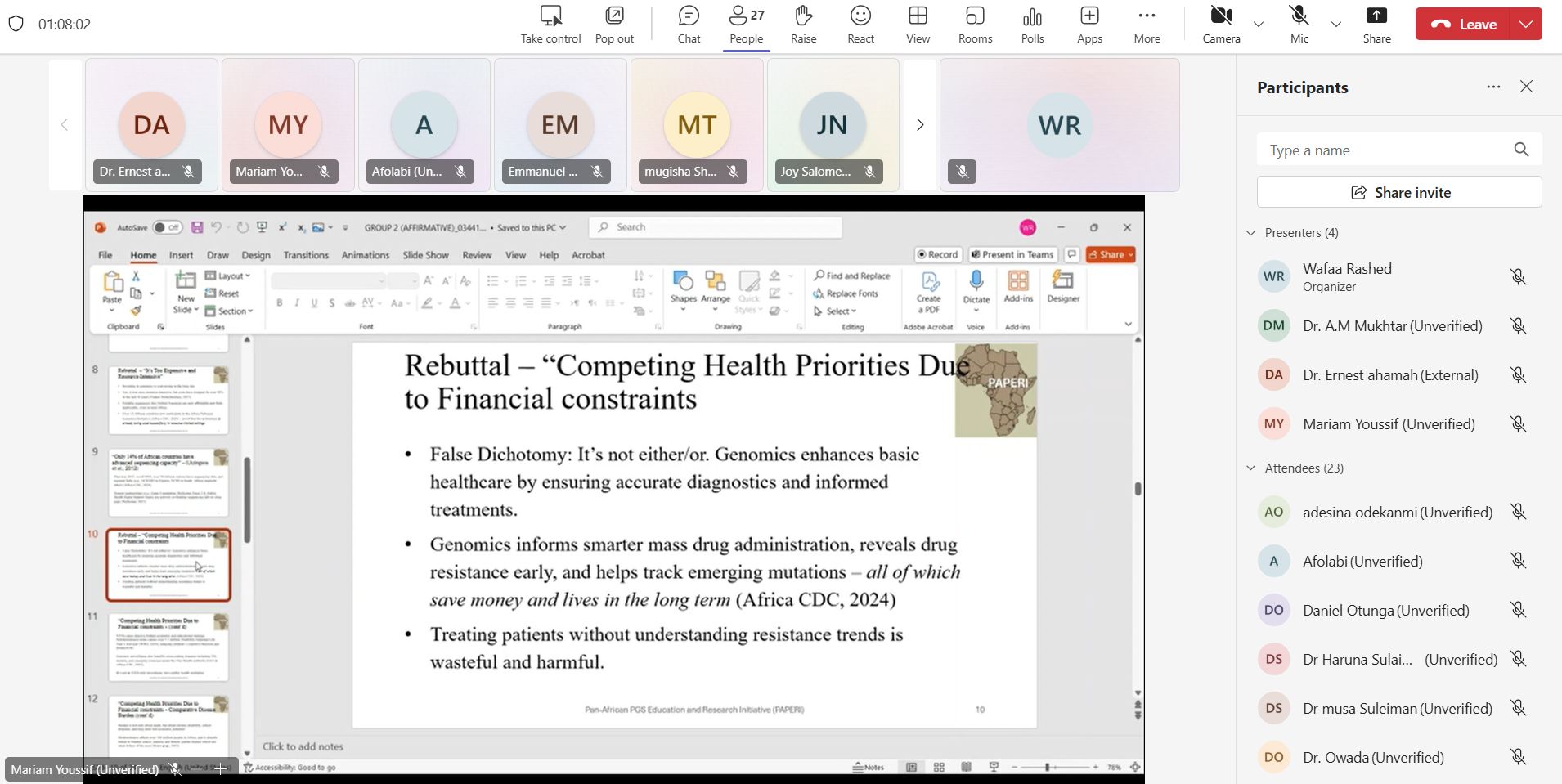Toggle mute for adesina odekanmi
Viewport: 1562px width, 784px height.
pyautogui.click(x=1518, y=512)
